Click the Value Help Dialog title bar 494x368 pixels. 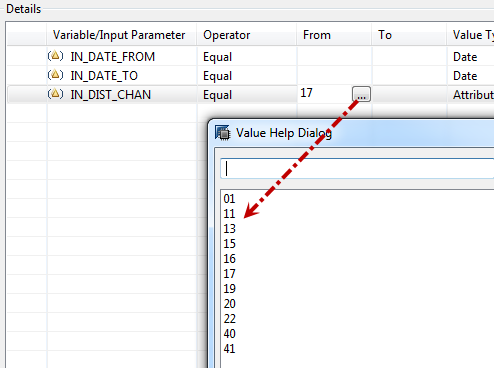352,133
